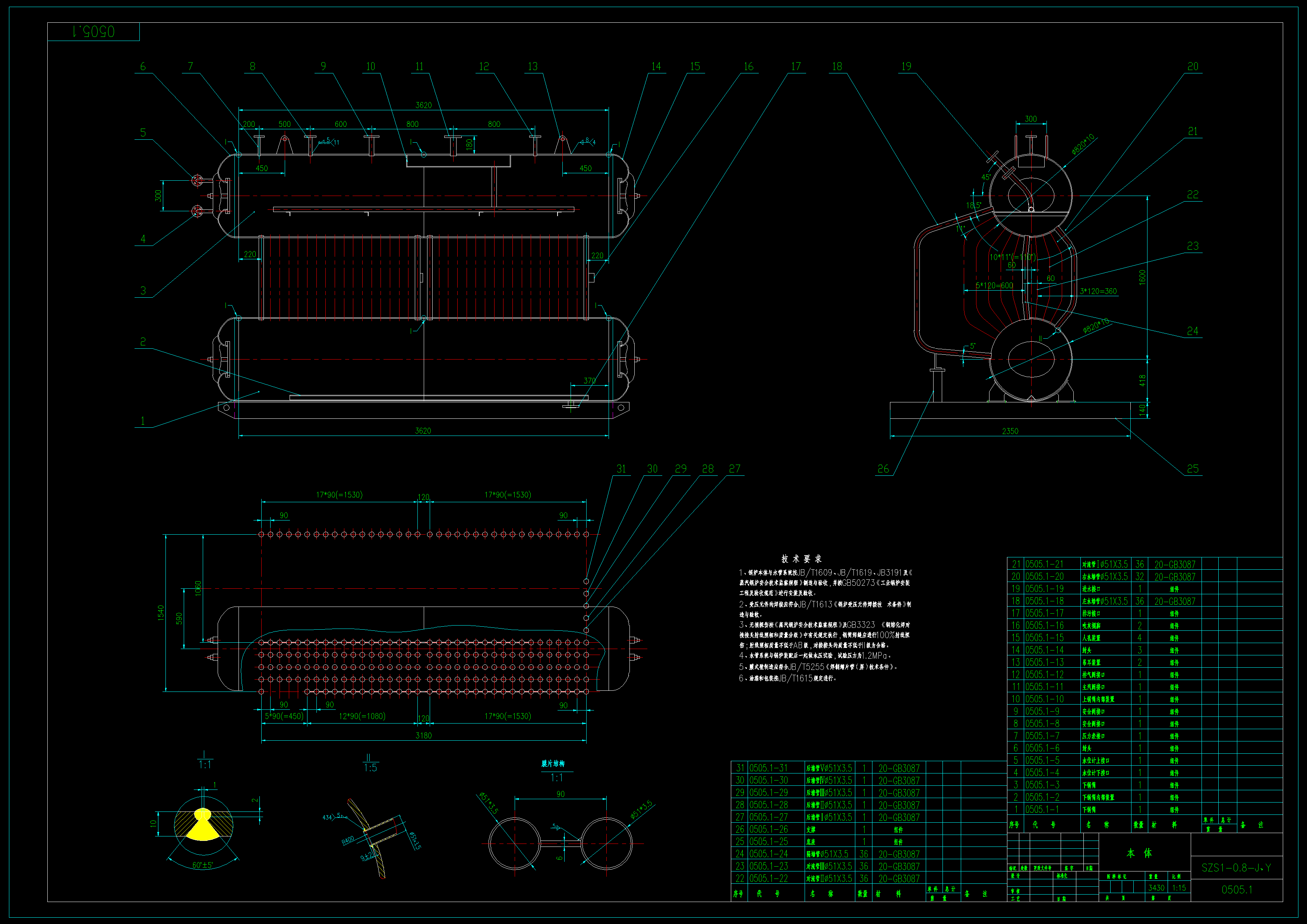This screenshot has height=924, width=1307.
Task: Select the "1:5" scale under detail II
Action: pyautogui.click(x=370, y=768)
